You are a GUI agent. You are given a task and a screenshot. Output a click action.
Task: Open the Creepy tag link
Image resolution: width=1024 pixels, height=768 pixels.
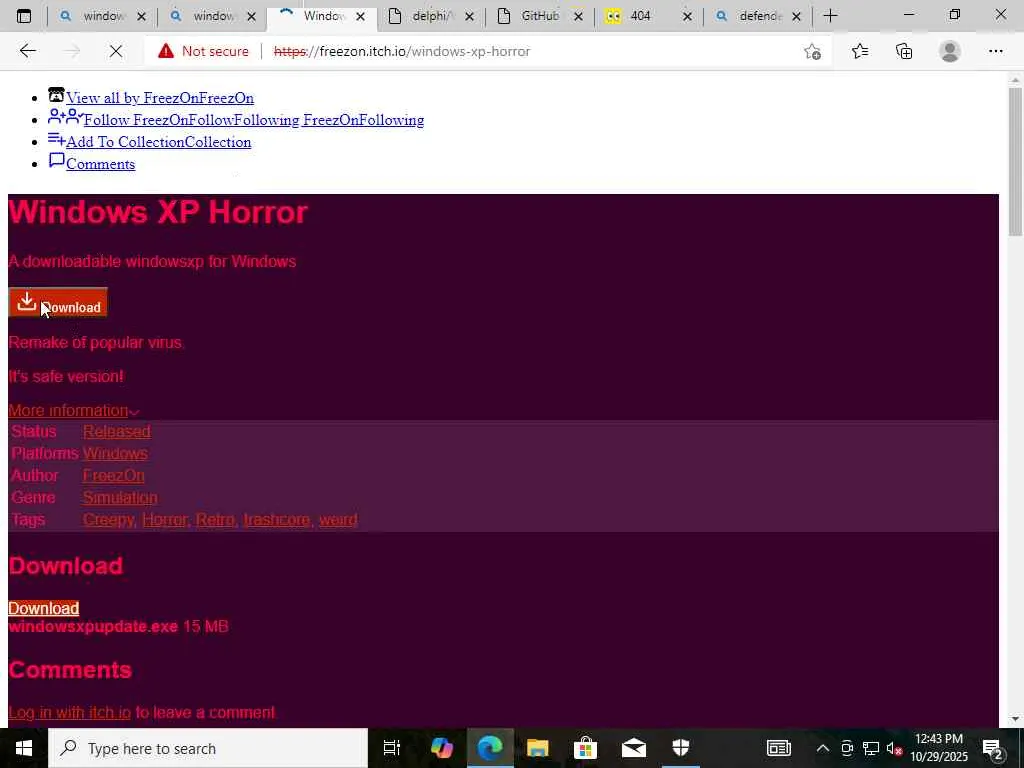(x=108, y=520)
